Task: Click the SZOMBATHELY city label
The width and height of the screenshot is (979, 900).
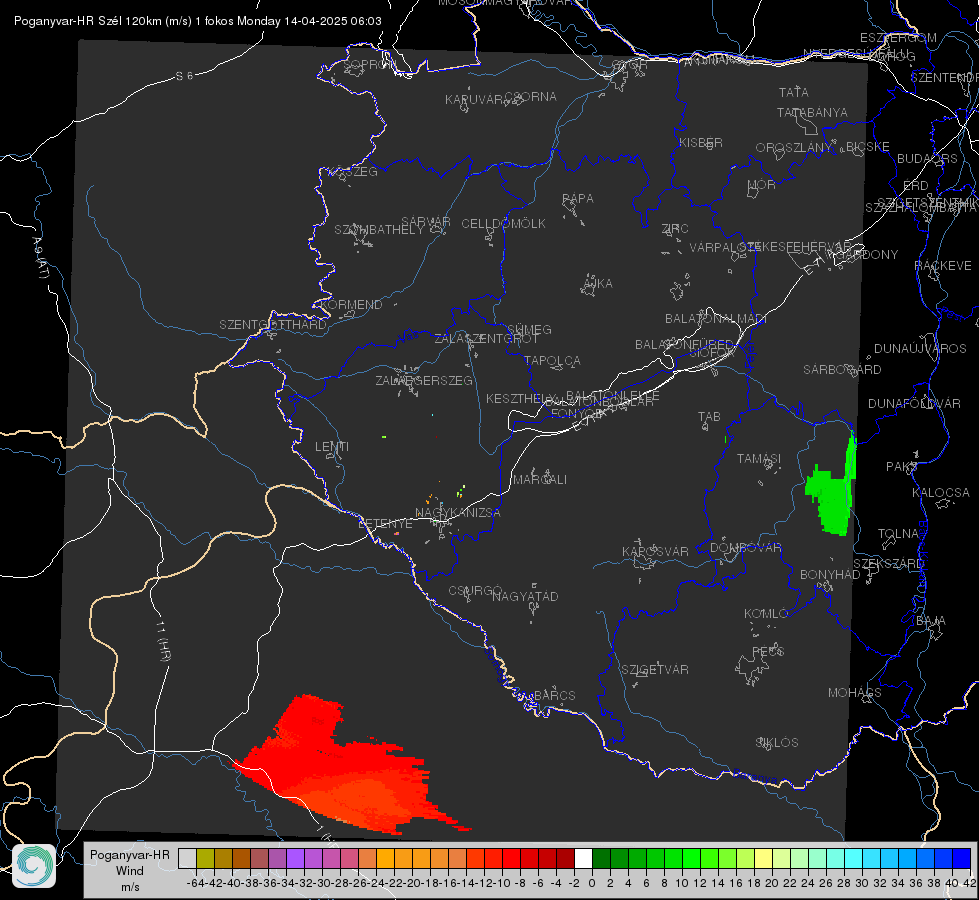Action: 378,230
